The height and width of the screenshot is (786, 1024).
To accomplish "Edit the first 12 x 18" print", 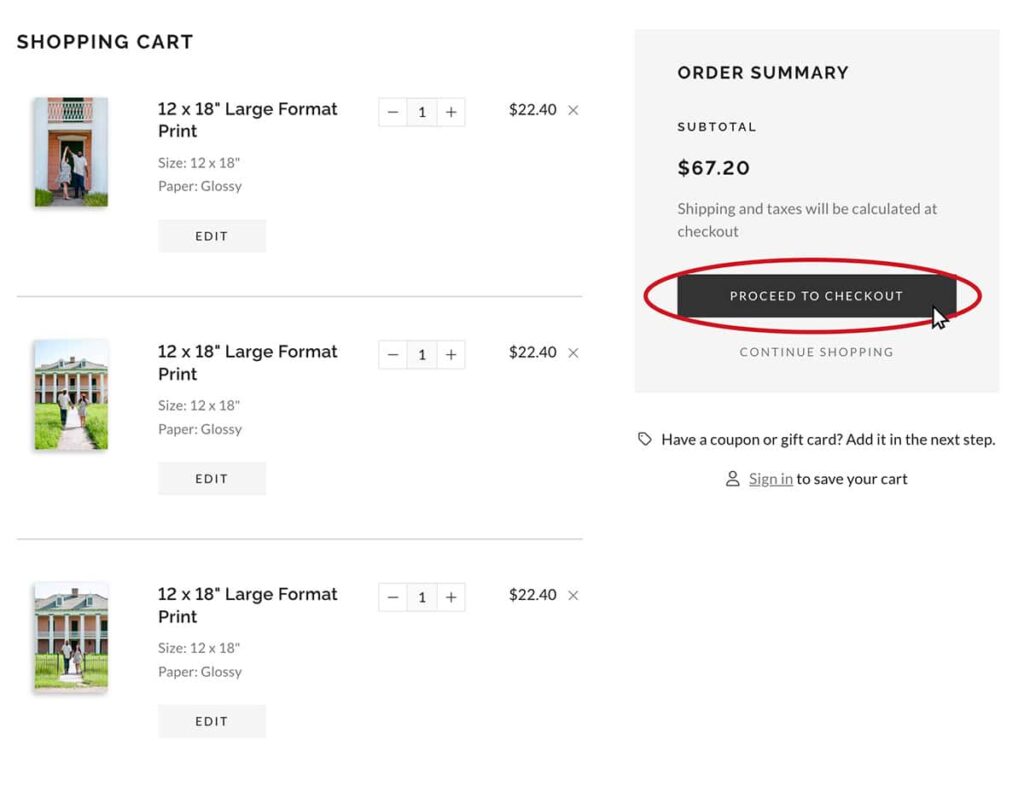I will point(211,236).
